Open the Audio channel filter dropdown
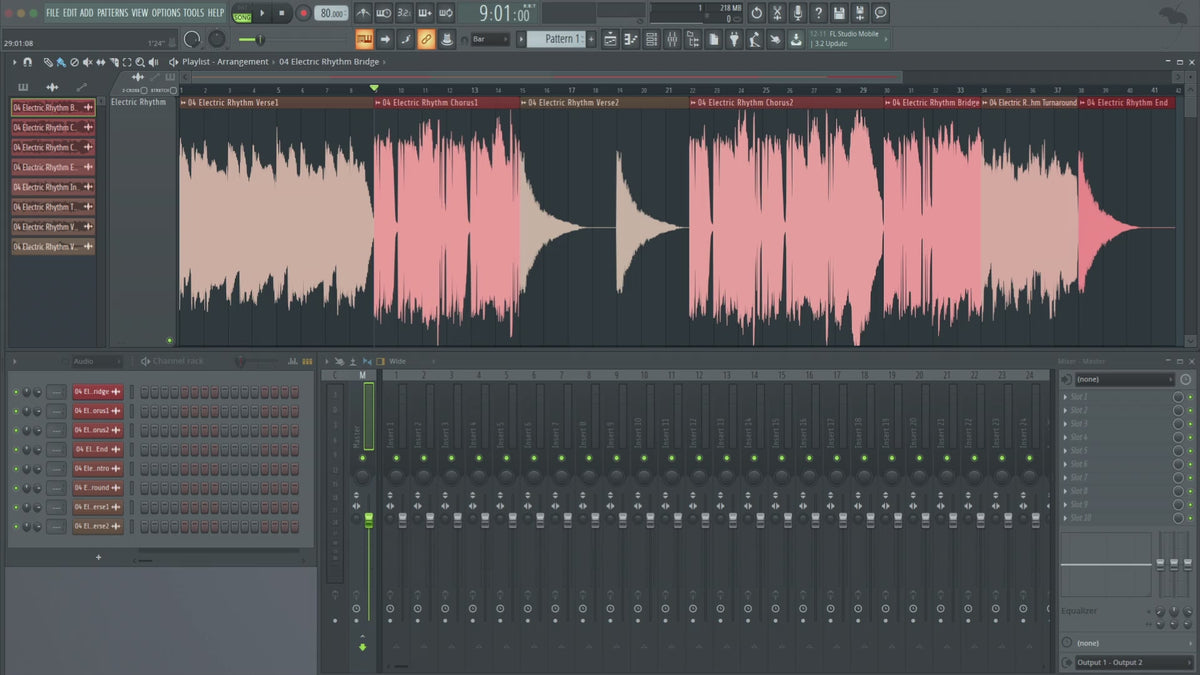 96,361
